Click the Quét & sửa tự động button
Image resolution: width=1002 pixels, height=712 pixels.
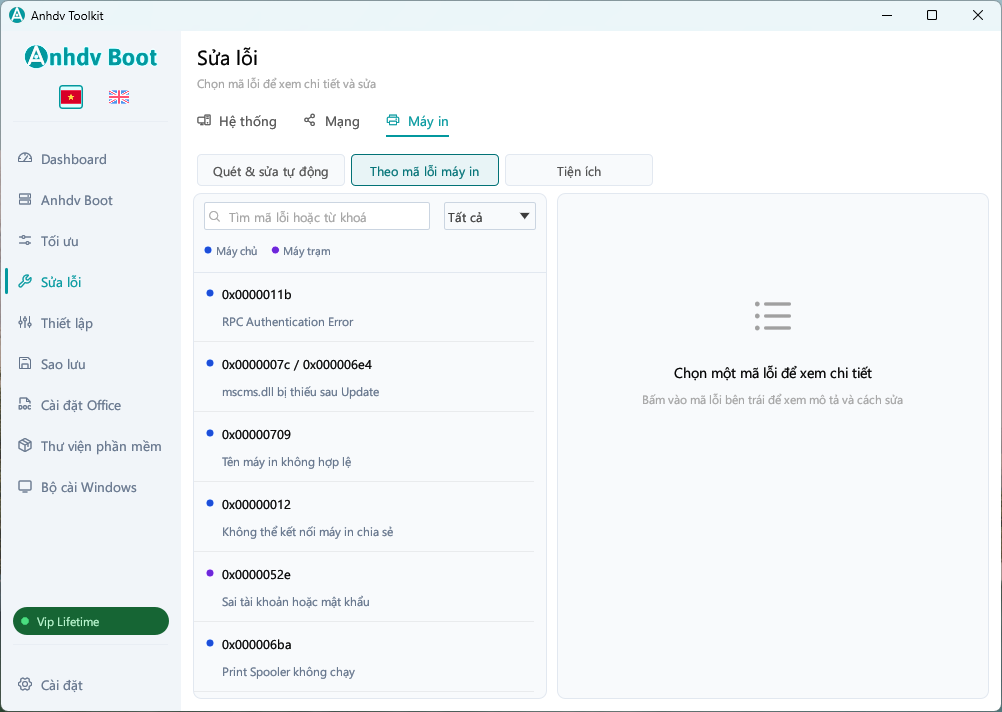point(270,171)
